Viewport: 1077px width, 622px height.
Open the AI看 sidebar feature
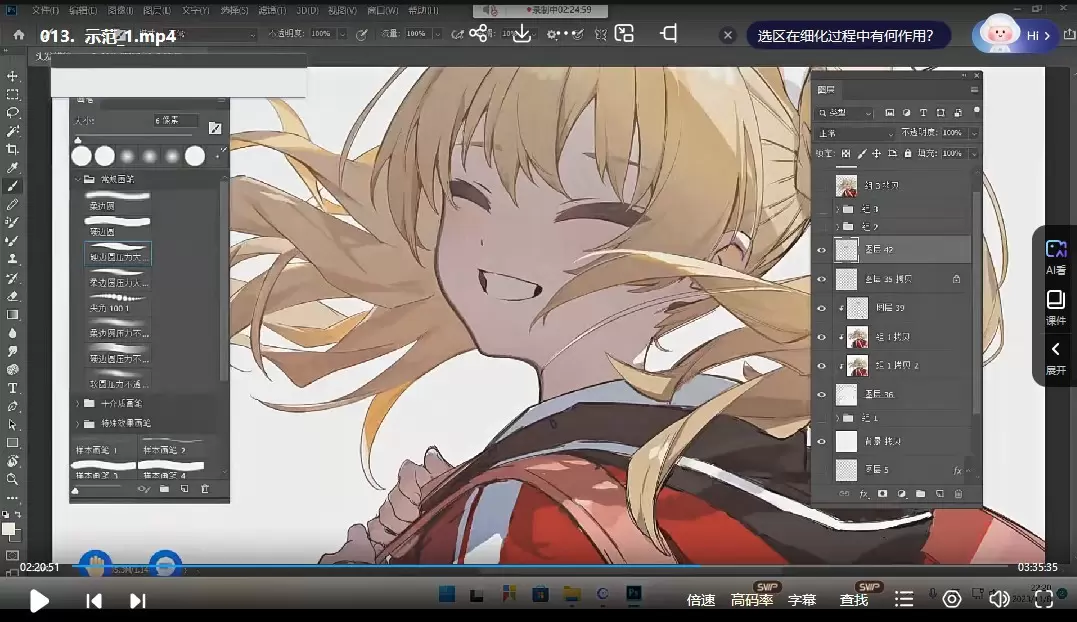tap(1056, 257)
